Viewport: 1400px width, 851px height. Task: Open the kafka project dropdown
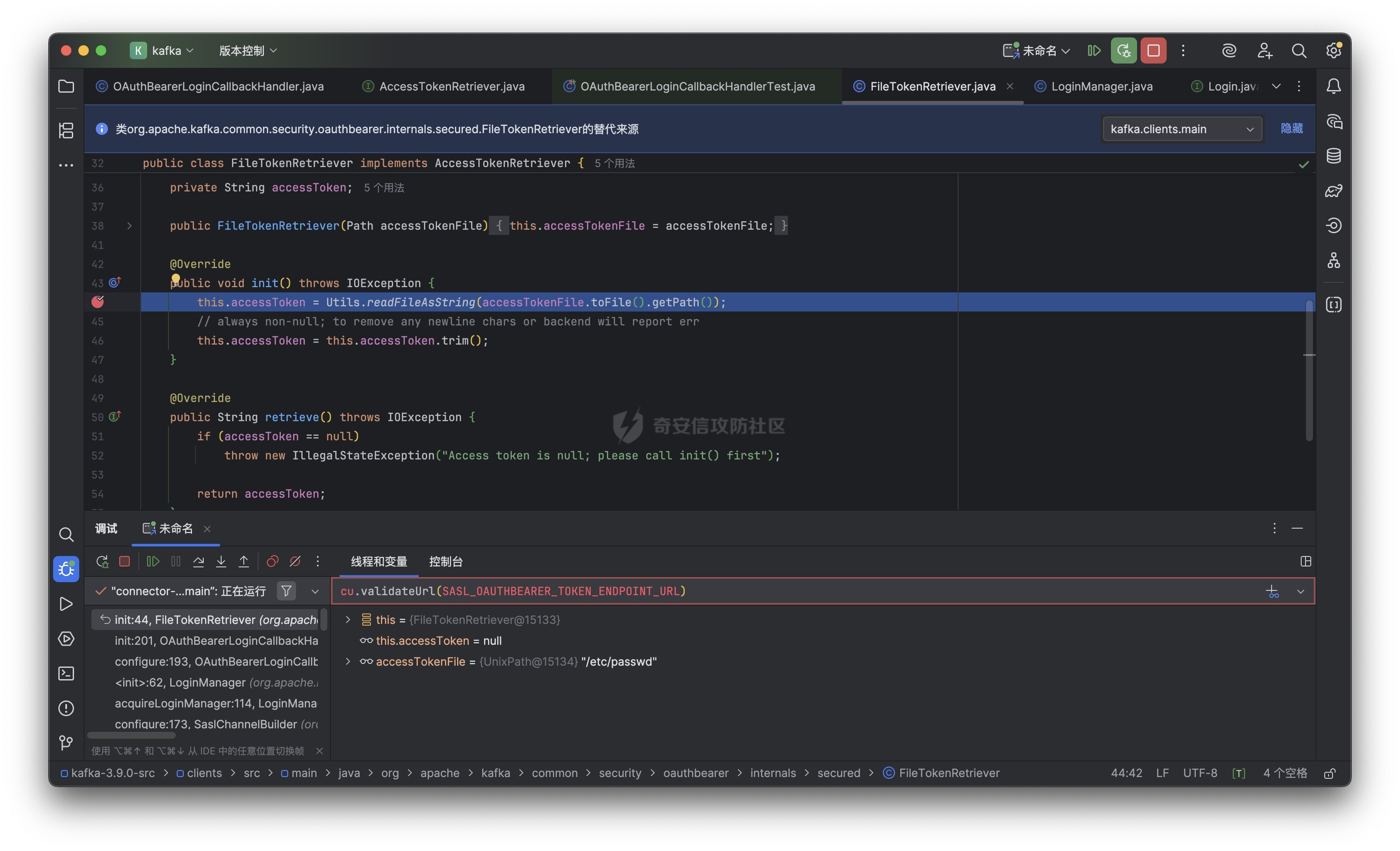coord(162,50)
